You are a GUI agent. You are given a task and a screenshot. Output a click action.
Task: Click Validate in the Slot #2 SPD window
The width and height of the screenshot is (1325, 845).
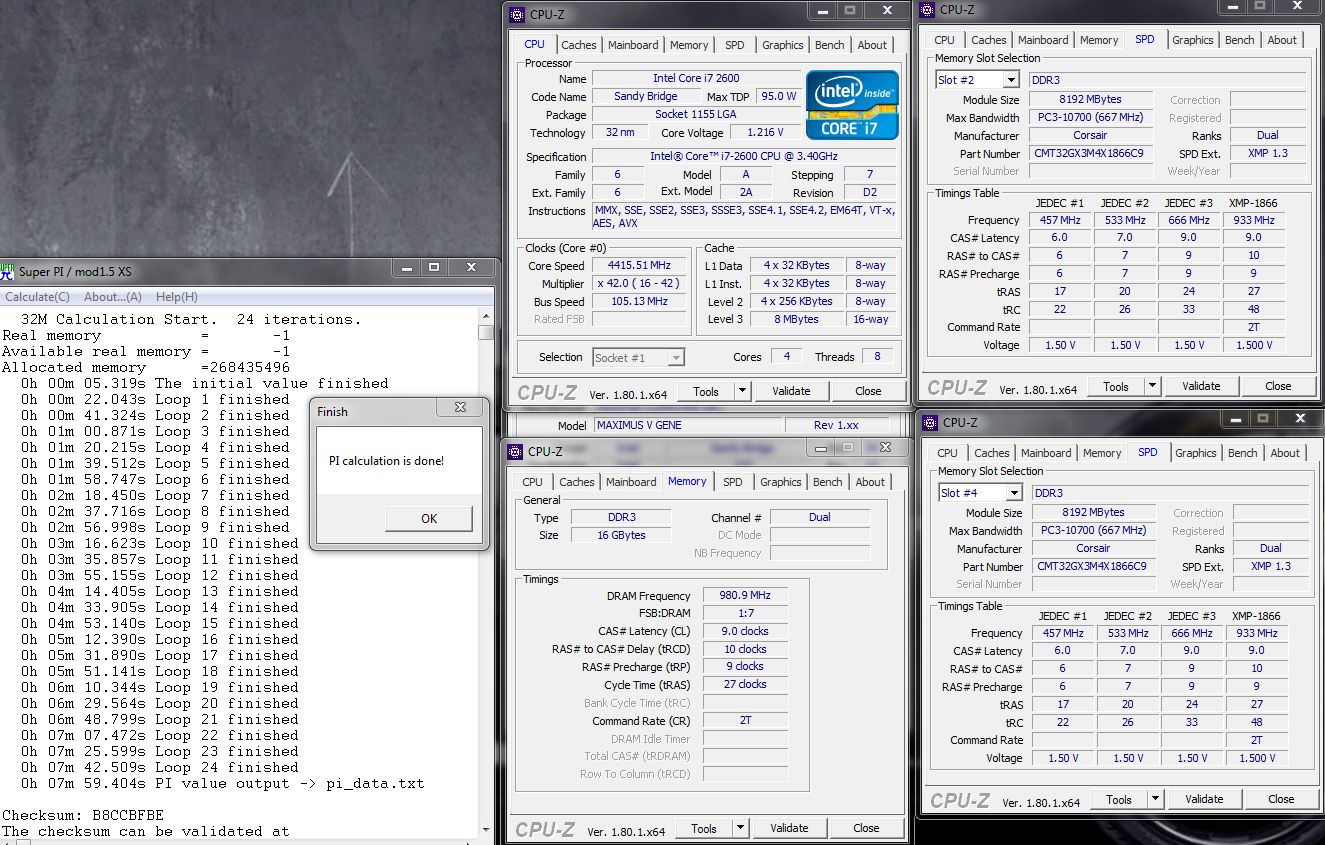pyautogui.click(x=1201, y=386)
